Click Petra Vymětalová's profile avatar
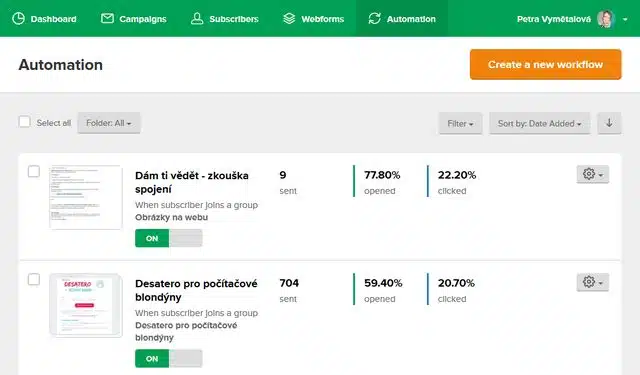The width and height of the screenshot is (640, 375). [x=606, y=19]
